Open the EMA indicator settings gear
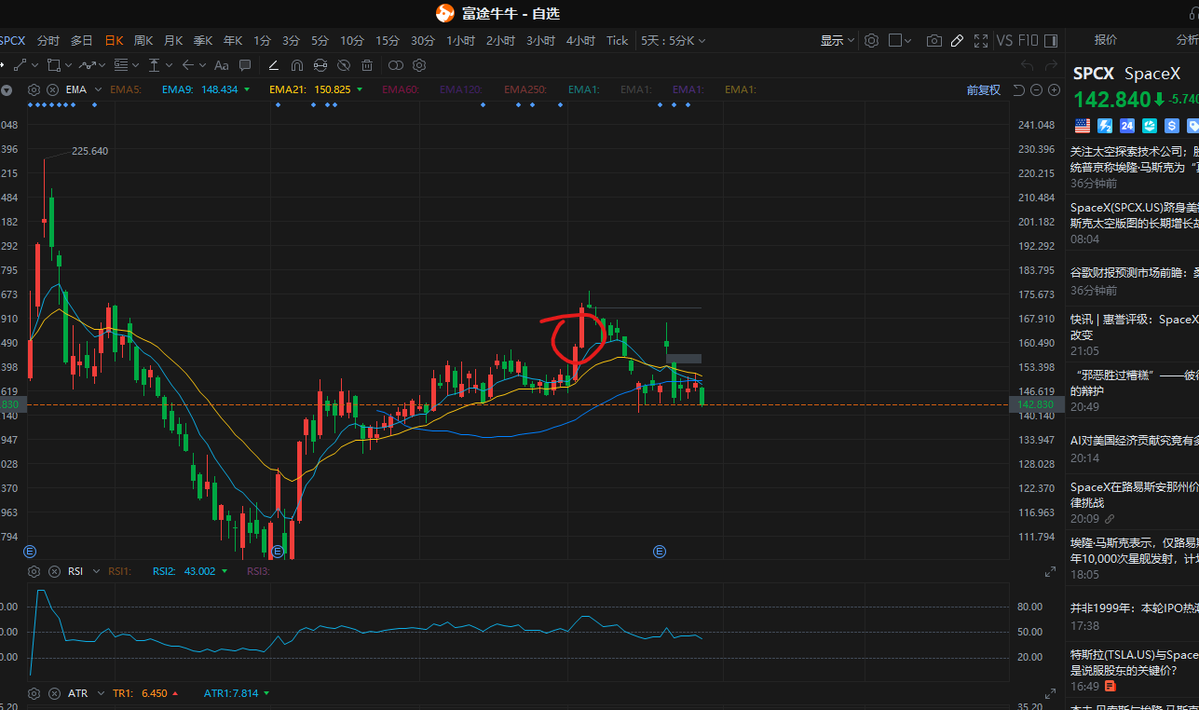This screenshot has width=1199, height=710. (x=34, y=89)
